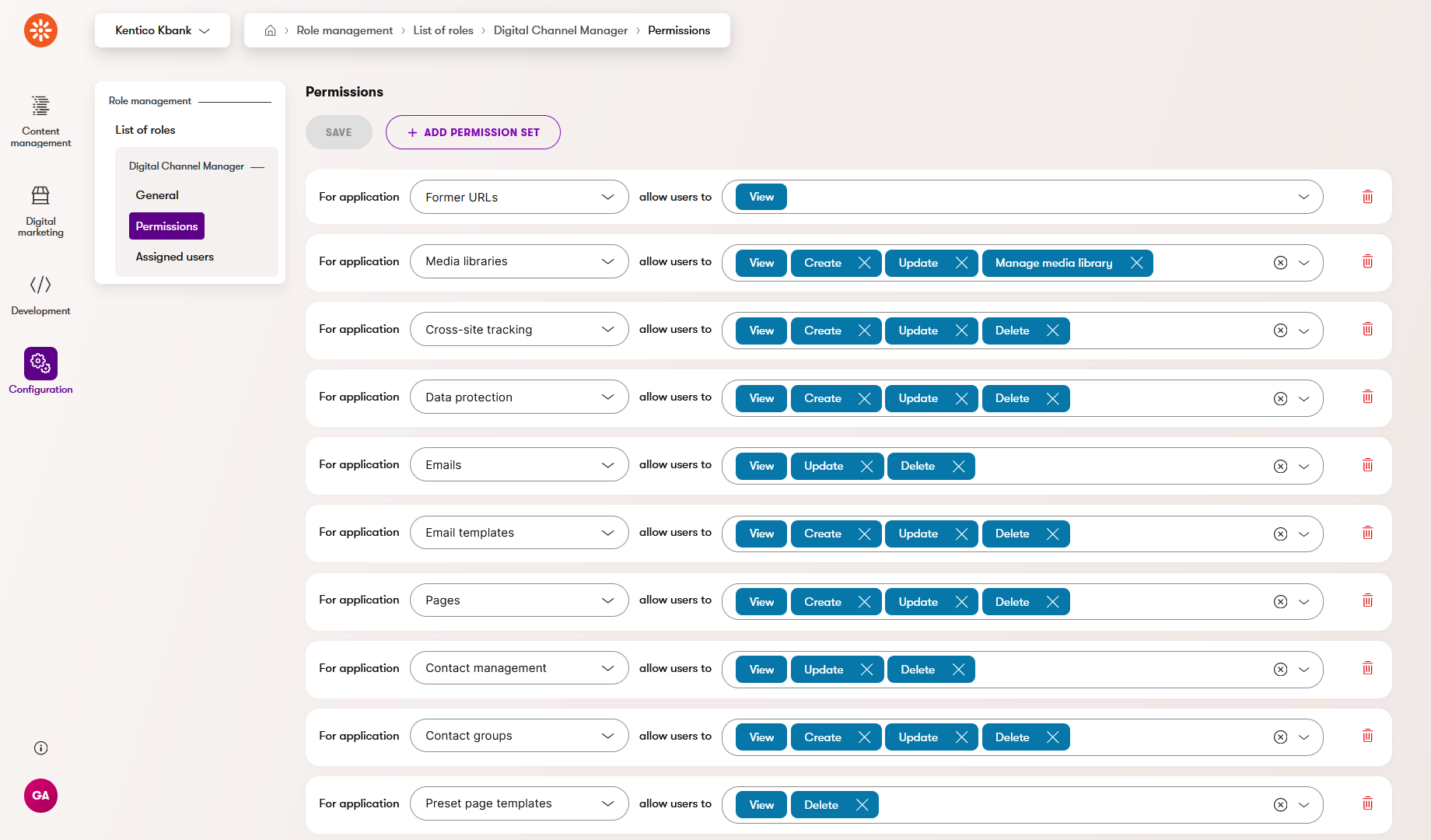Image resolution: width=1431 pixels, height=840 pixels.
Task: Open the Data protection application dropdown
Action: pos(519,397)
